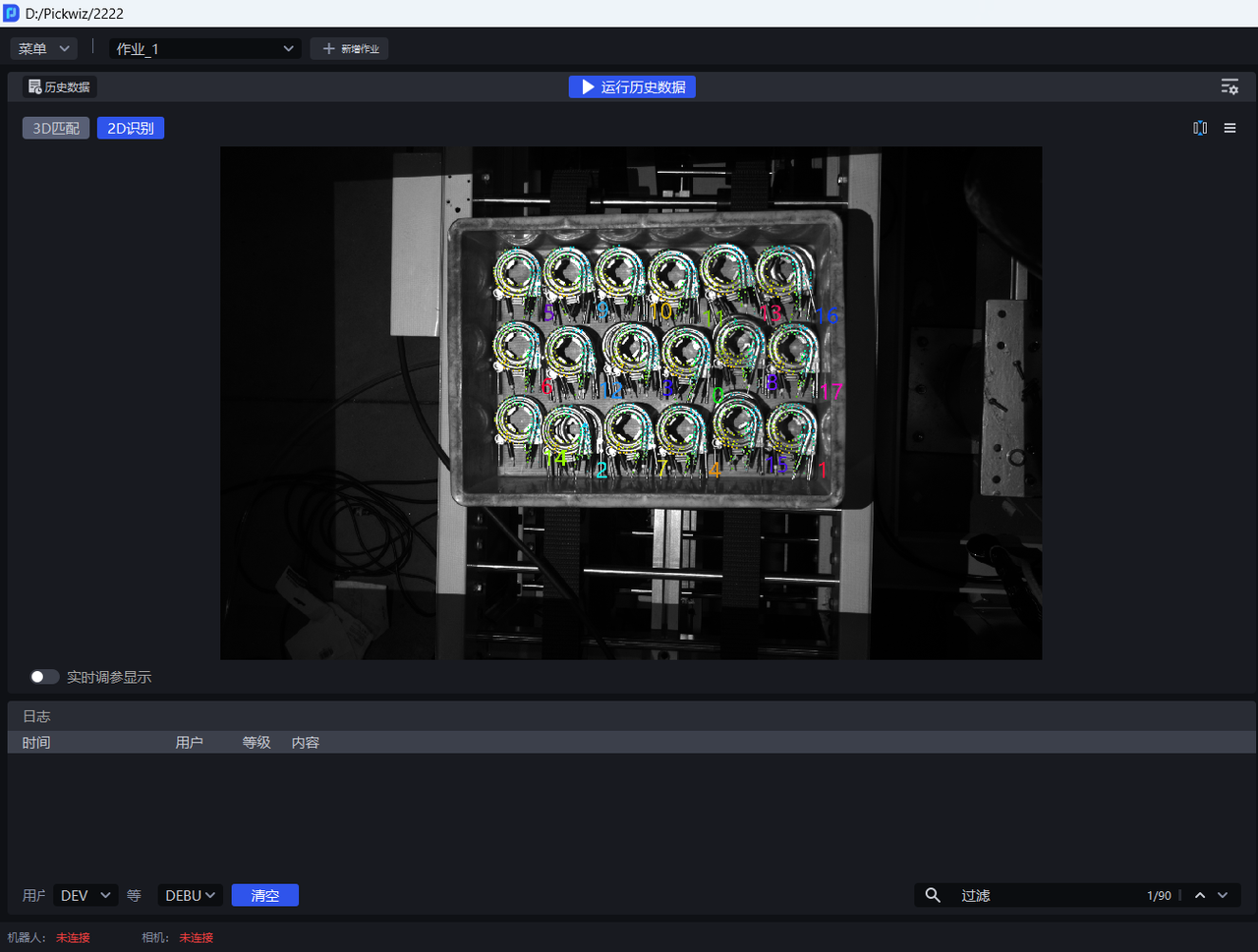Click the magnifier search icon in log filter

pos(933,895)
